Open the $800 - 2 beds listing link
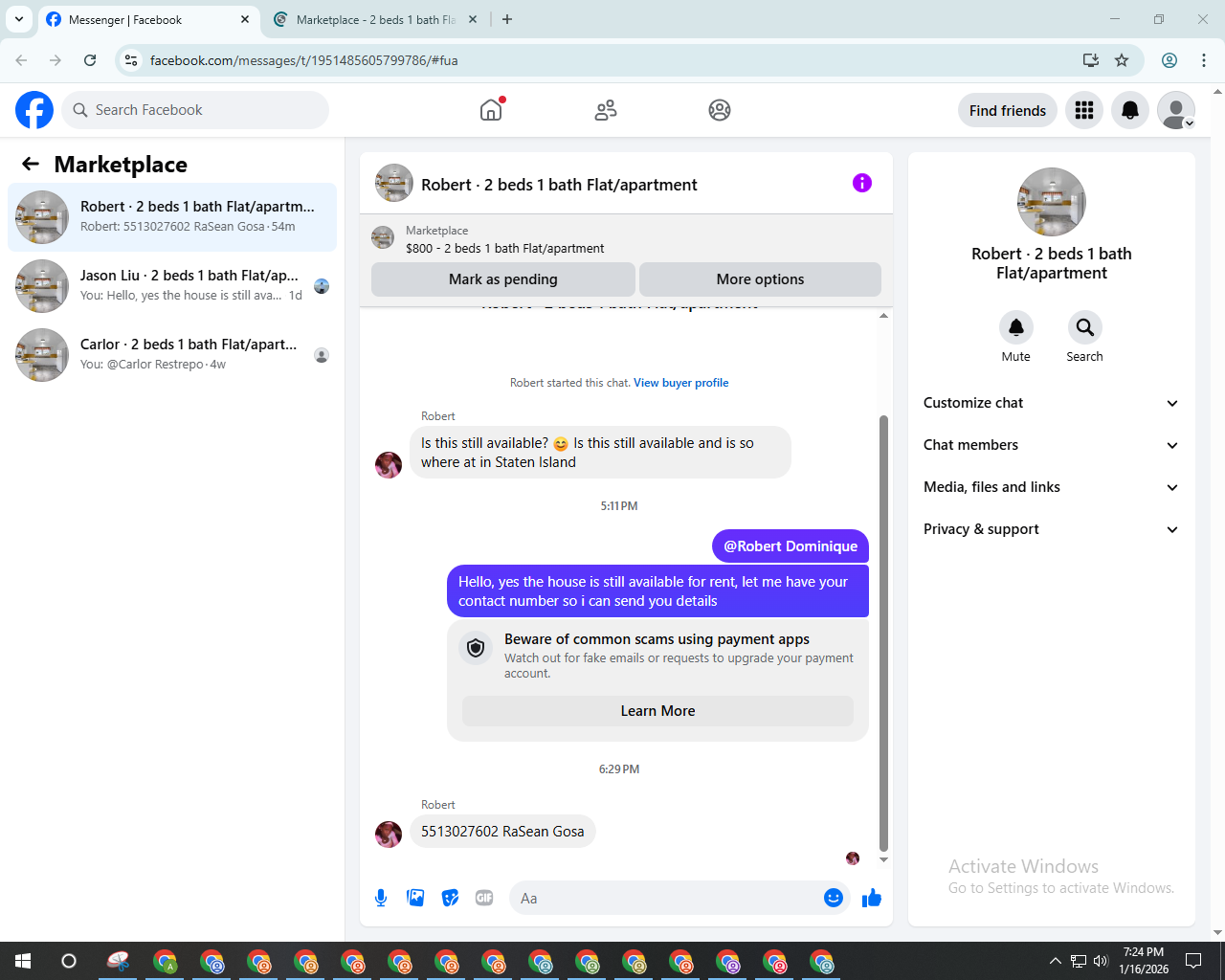The height and width of the screenshot is (980, 1225). click(x=505, y=248)
